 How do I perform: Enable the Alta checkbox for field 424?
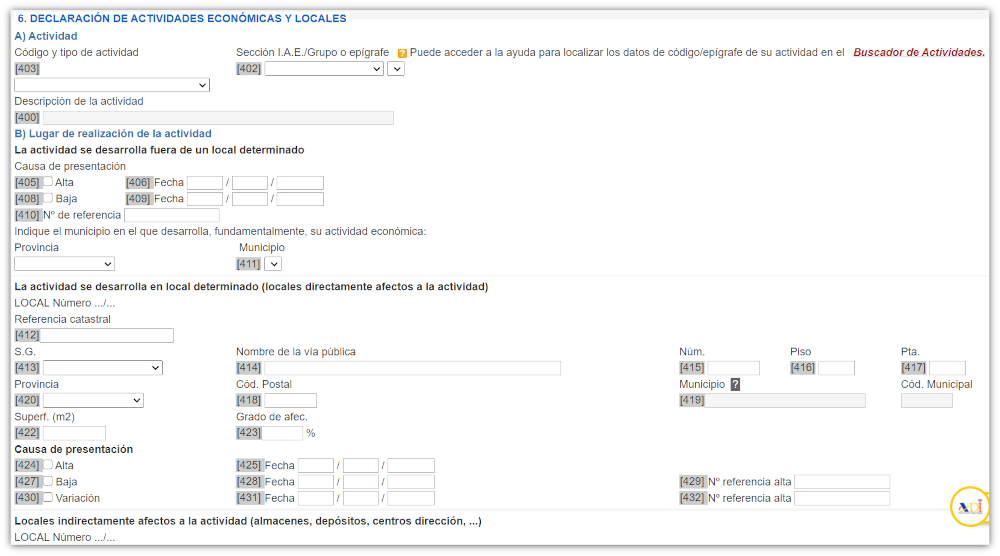click(x=48, y=465)
